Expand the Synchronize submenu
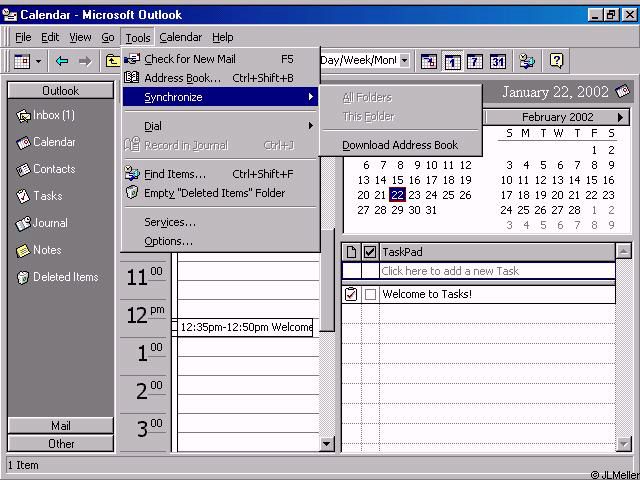 click(220, 97)
